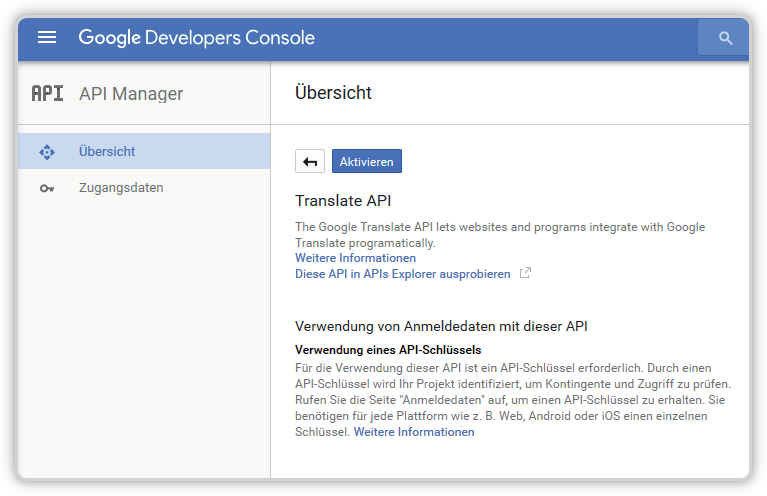Click the Übersicht diamond icon in sidebar
767x496 pixels.
[47, 152]
